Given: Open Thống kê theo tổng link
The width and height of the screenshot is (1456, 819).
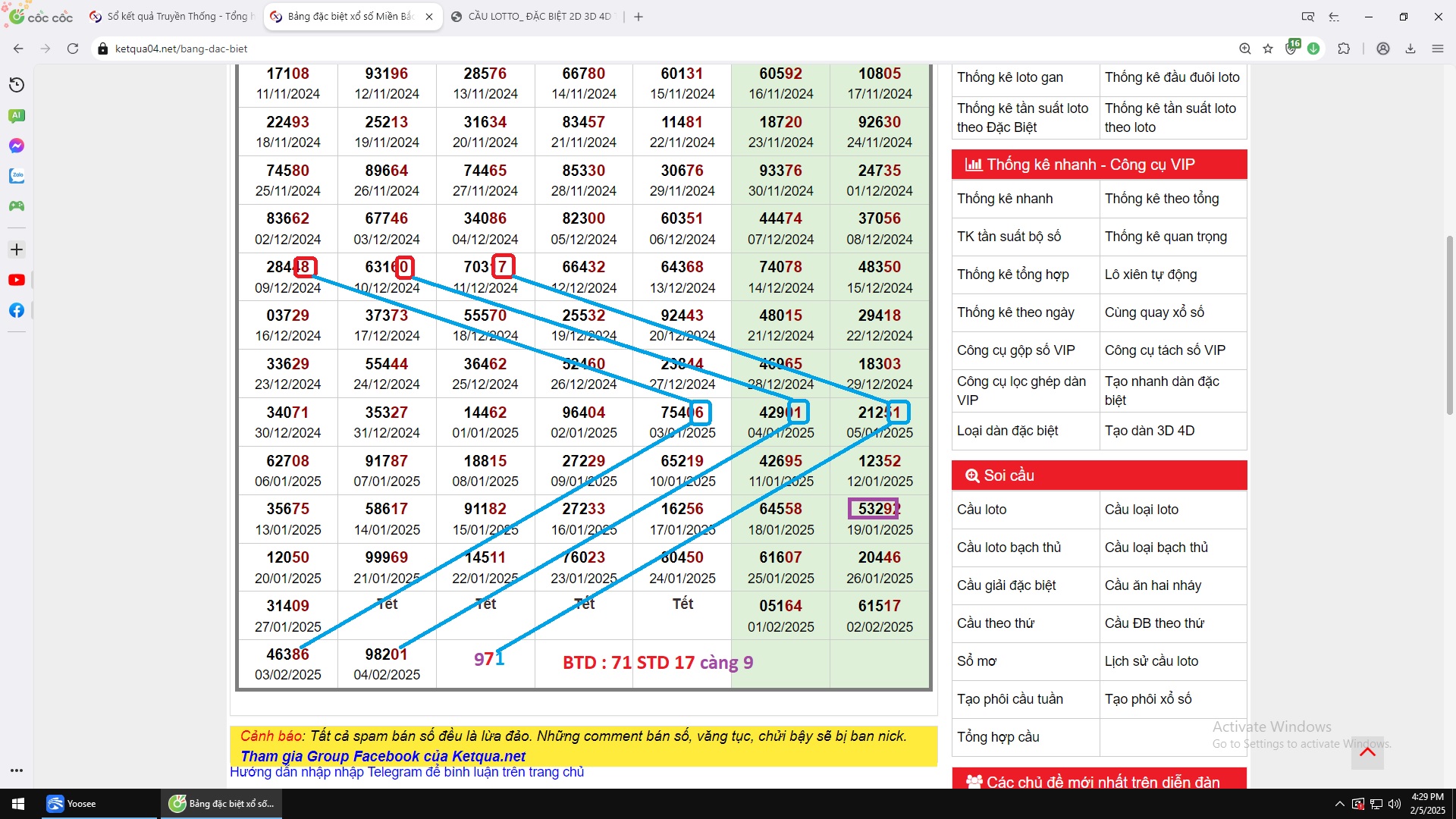Looking at the screenshot, I should coord(1161,199).
